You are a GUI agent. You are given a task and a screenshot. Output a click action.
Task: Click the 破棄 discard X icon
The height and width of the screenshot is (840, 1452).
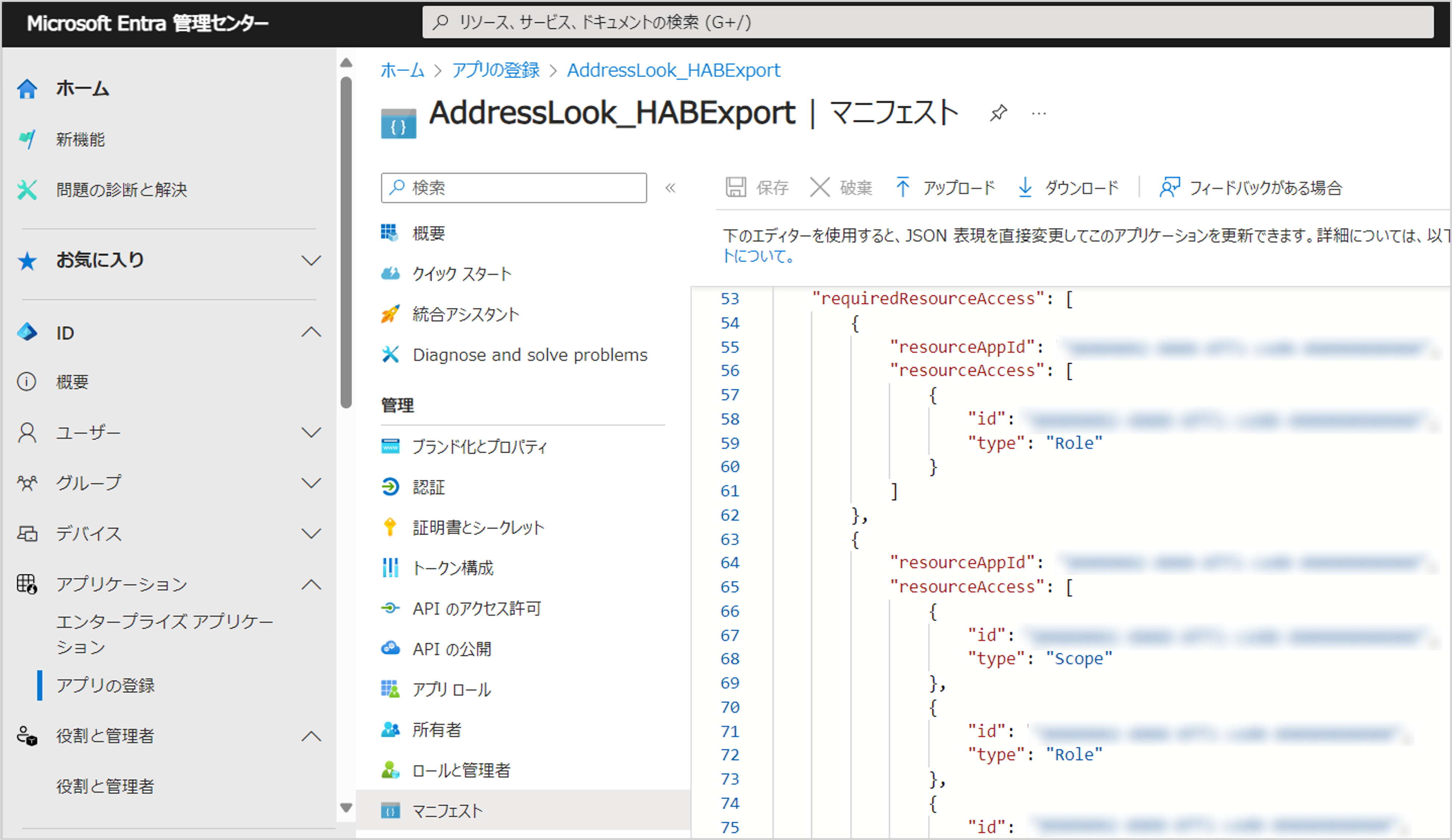pyautogui.click(x=819, y=187)
